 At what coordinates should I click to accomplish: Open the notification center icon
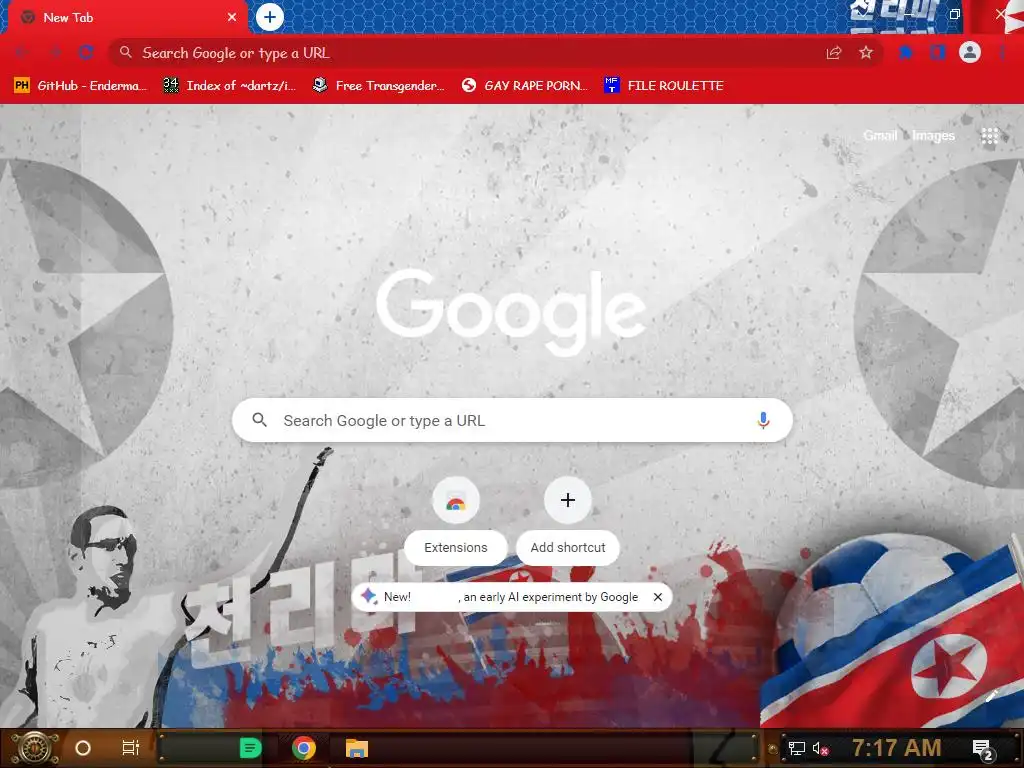pyautogui.click(x=983, y=749)
